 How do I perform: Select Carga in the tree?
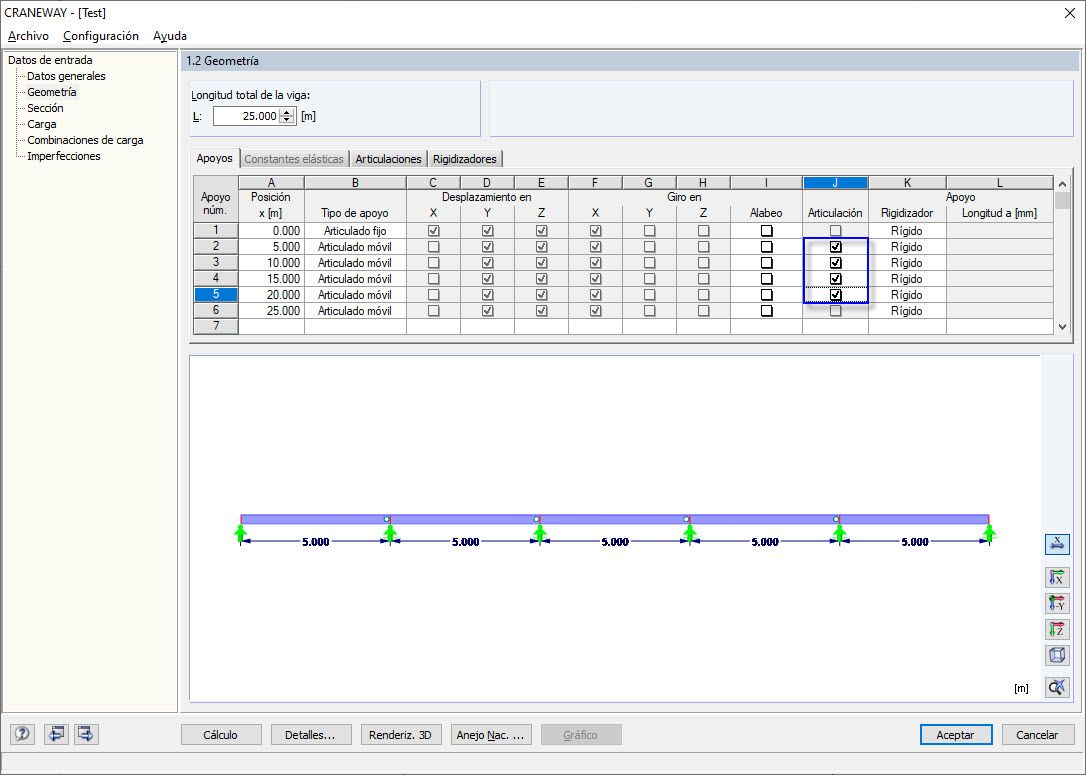coord(42,124)
